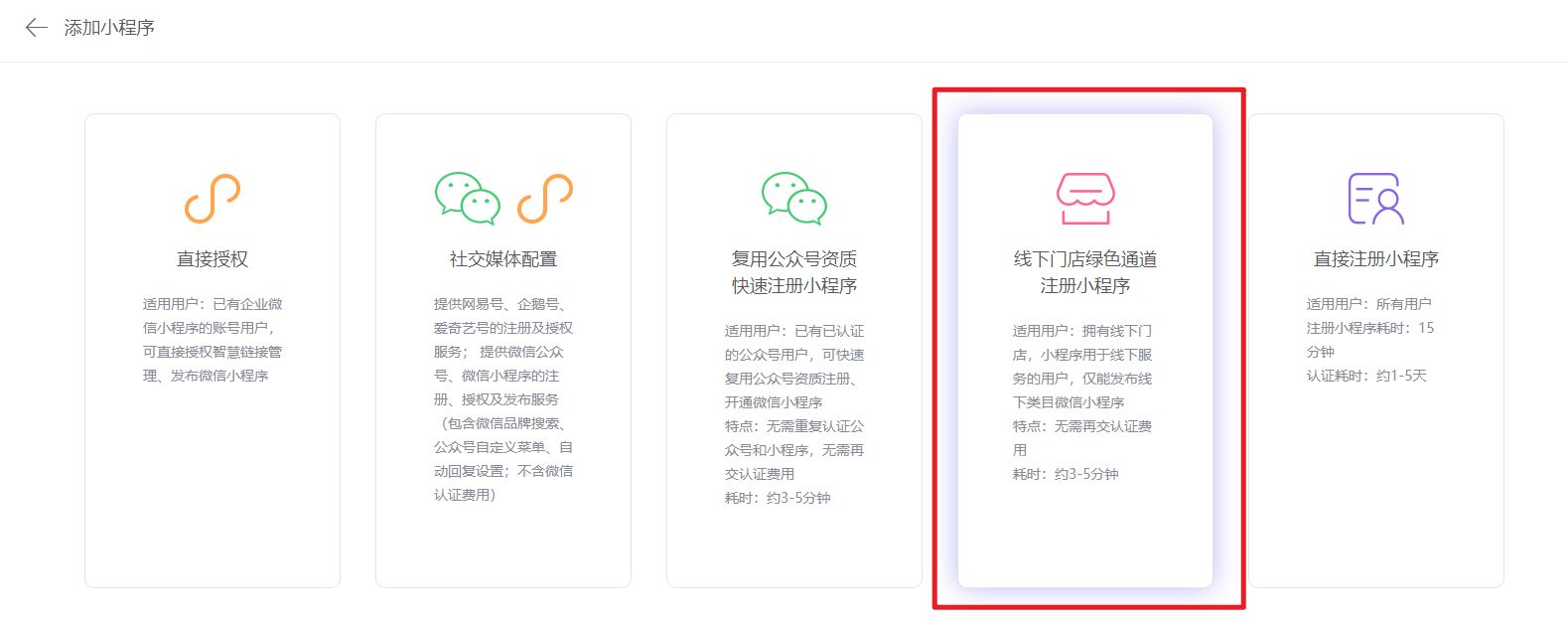Click the WeChat icon above 复用公众号资质
Screen dimensions: 1568x621
(x=793, y=198)
